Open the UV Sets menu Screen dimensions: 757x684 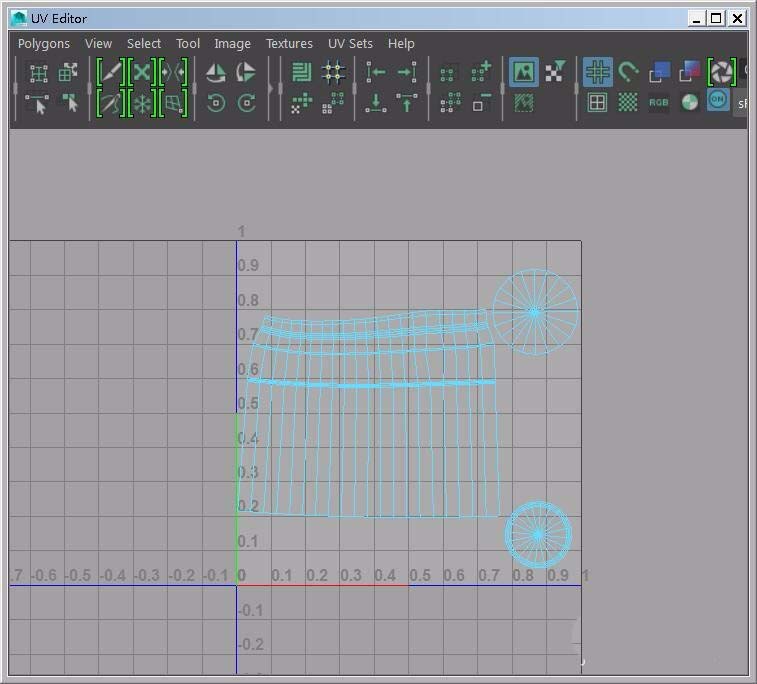[x=350, y=44]
